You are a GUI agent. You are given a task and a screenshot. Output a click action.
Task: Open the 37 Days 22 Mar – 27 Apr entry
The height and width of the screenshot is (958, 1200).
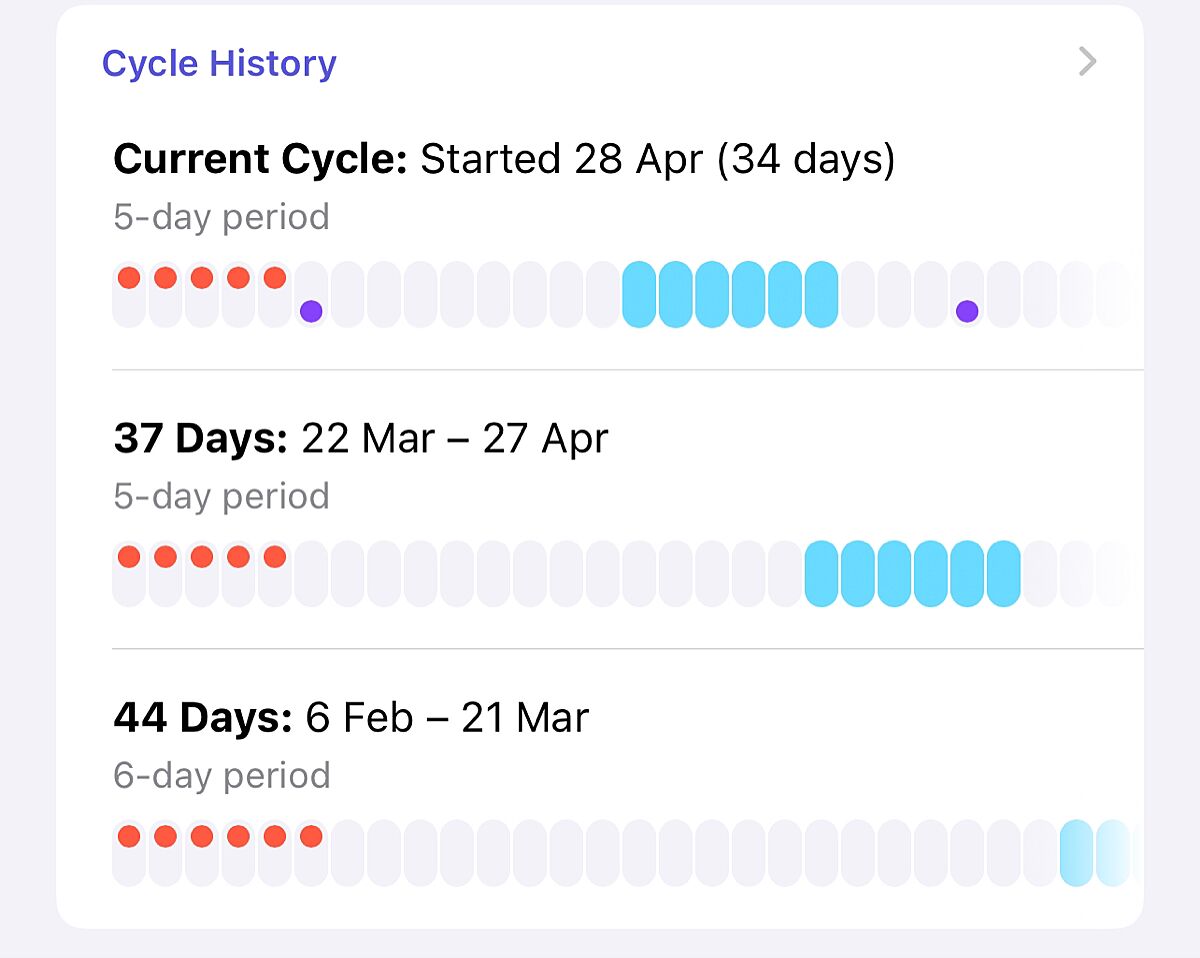pos(361,438)
